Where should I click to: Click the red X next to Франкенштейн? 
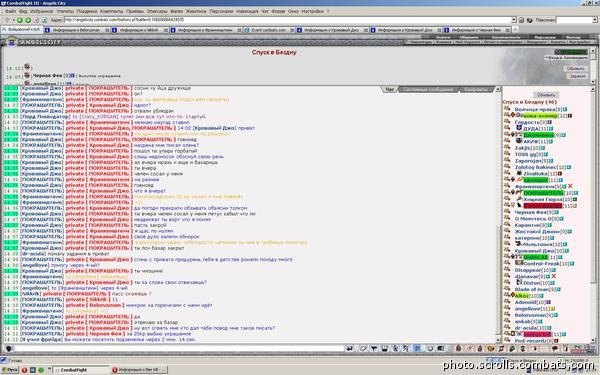pos(570,186)
